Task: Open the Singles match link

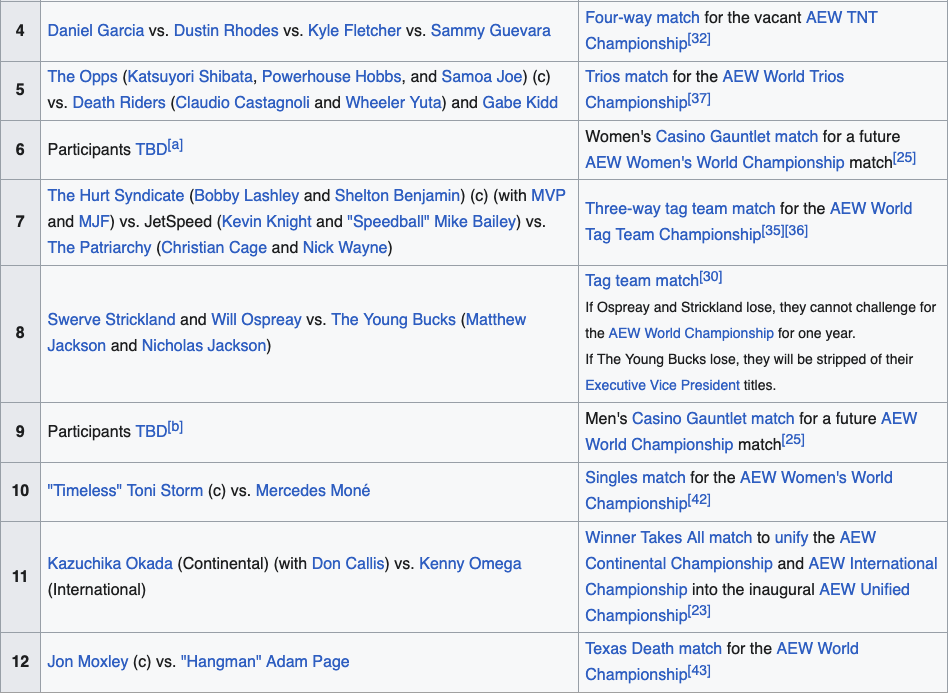Action: point(635,478)
